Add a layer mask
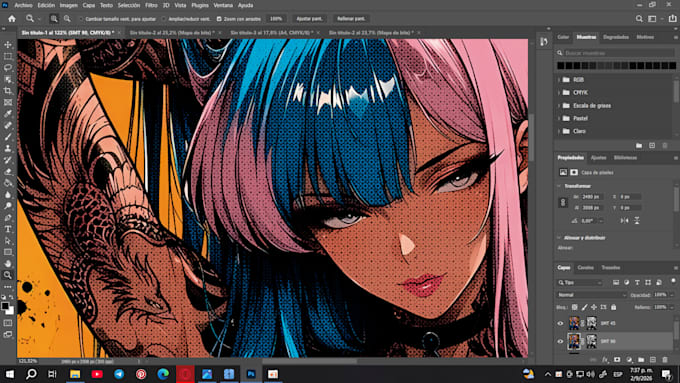Screen dimensions: 680x383 617,360
